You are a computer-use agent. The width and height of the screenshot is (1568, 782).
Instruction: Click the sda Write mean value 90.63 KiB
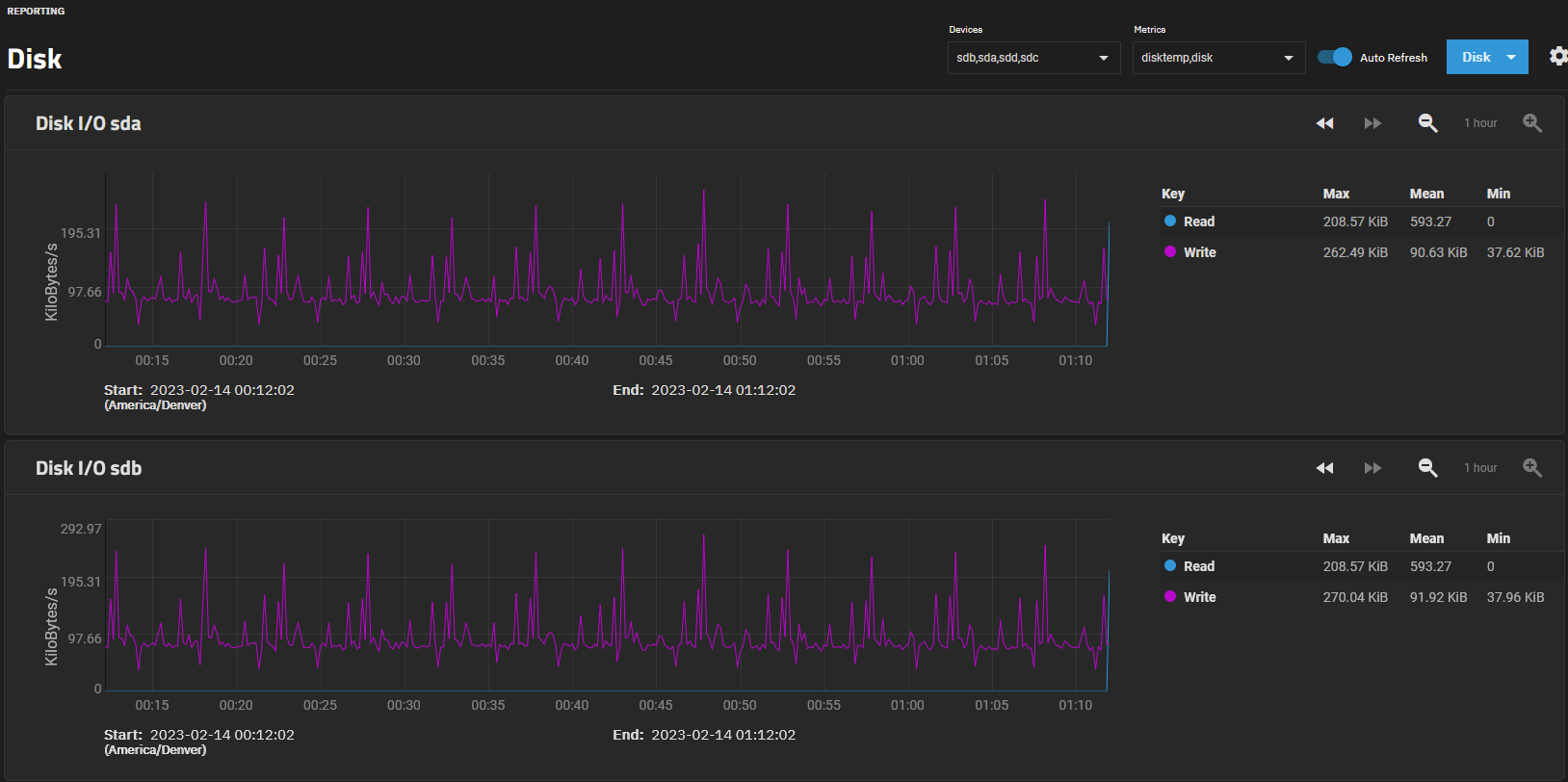[1438, 252]
